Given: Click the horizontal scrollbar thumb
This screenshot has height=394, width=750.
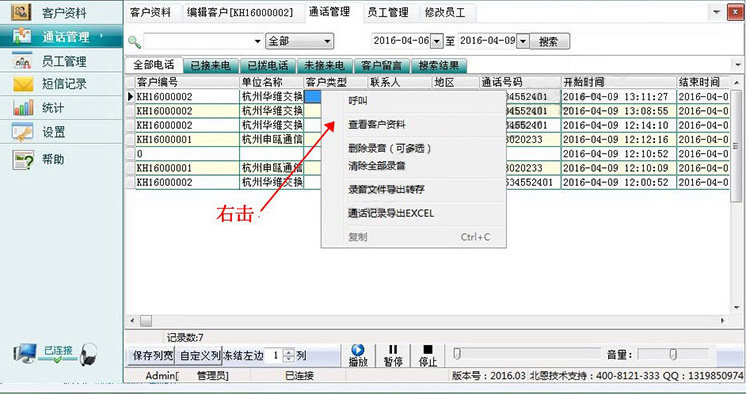Looking at the screenshot, I should (146, 320).
